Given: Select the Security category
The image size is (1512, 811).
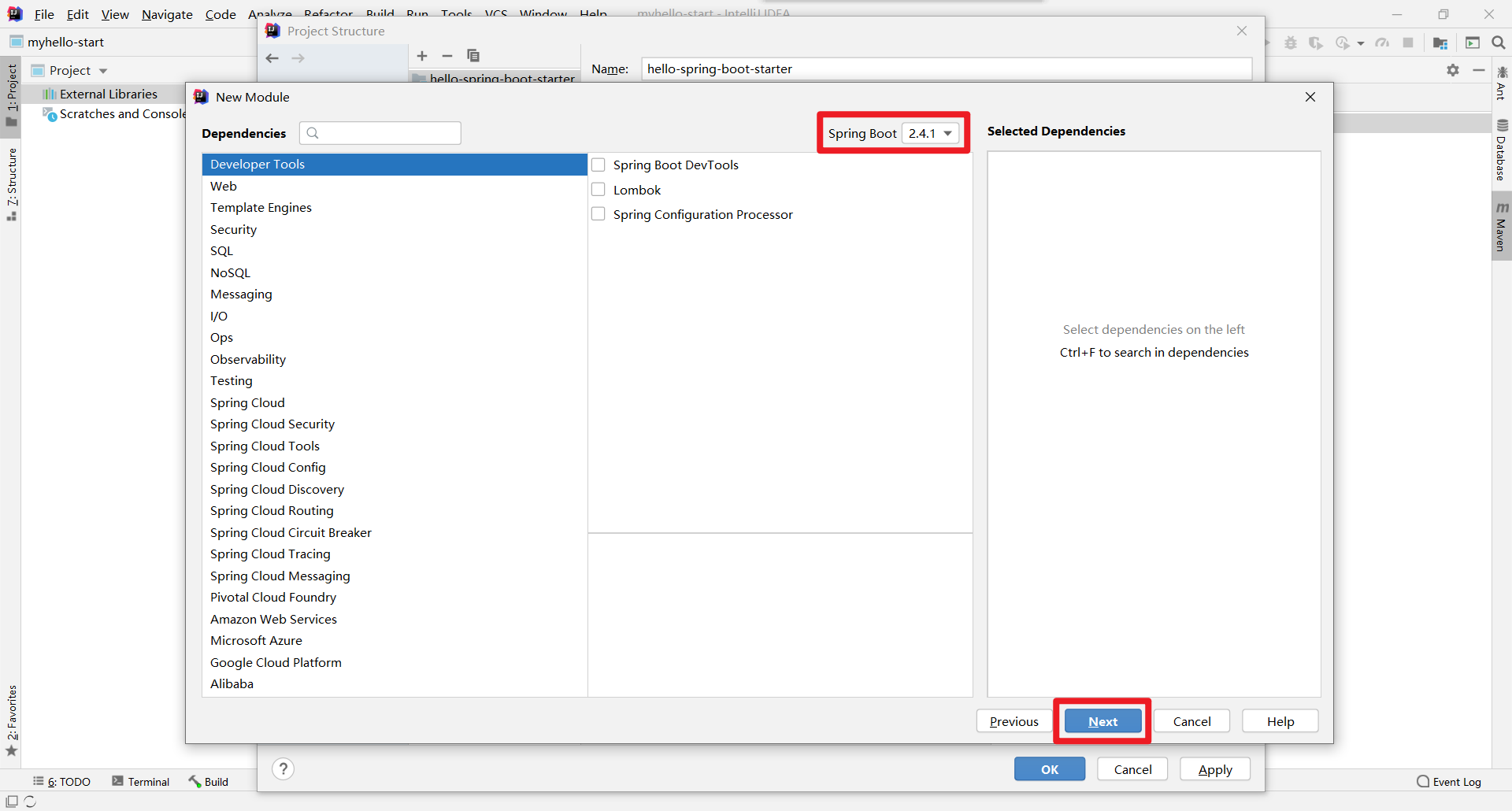Looking at the screenshot, I should click(x=395, y=229).
